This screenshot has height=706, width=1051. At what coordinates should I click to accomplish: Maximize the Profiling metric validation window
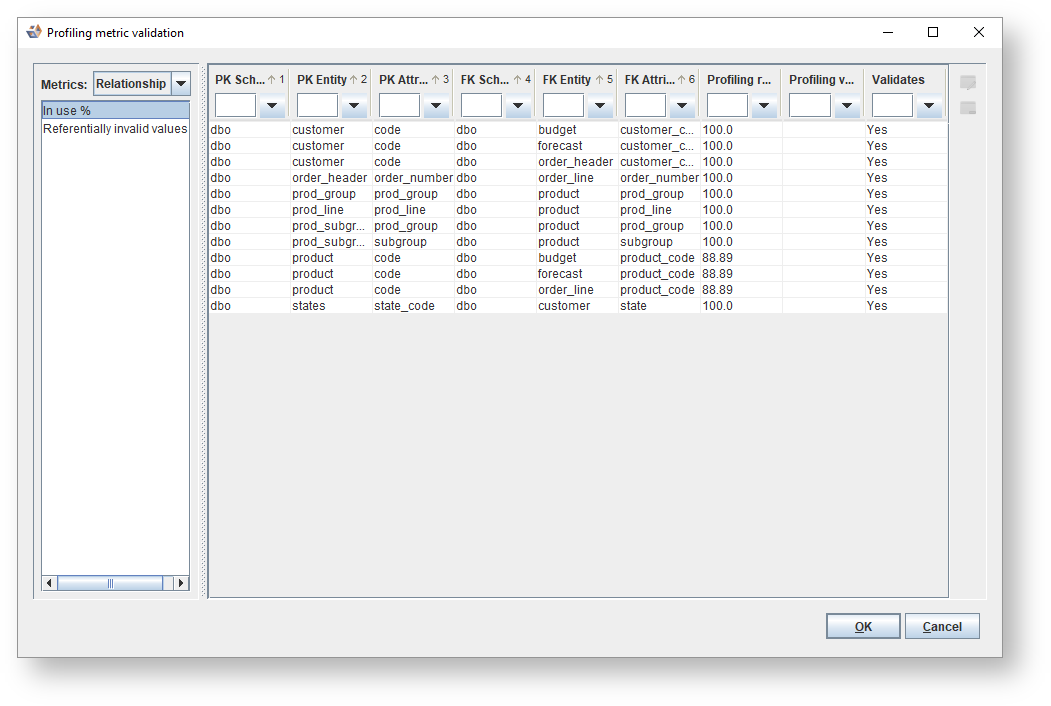(x=932, y=32)
